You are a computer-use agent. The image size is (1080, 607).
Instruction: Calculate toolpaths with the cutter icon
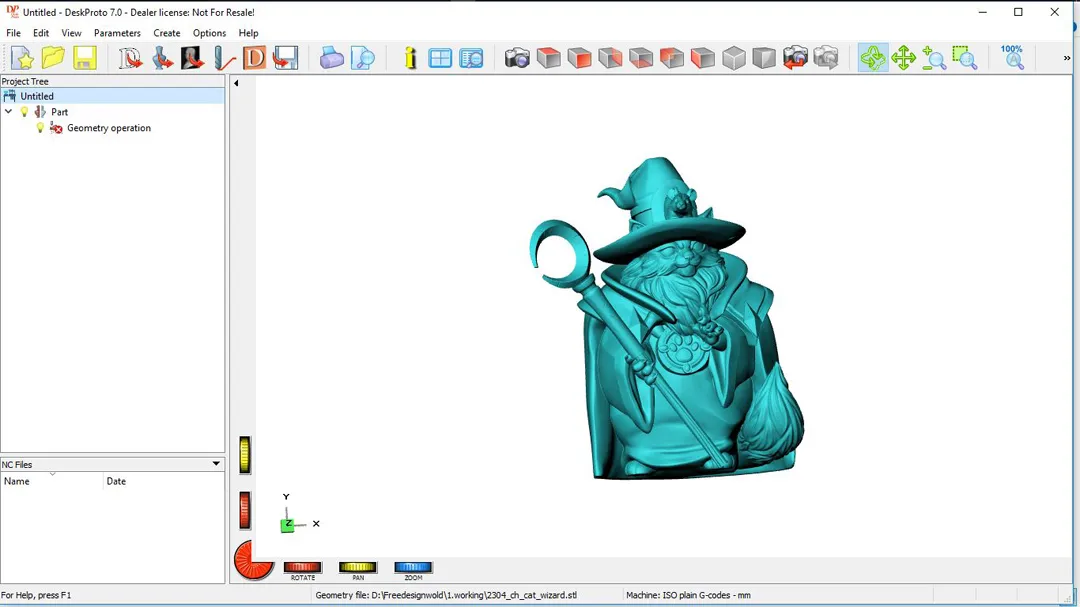224,58
